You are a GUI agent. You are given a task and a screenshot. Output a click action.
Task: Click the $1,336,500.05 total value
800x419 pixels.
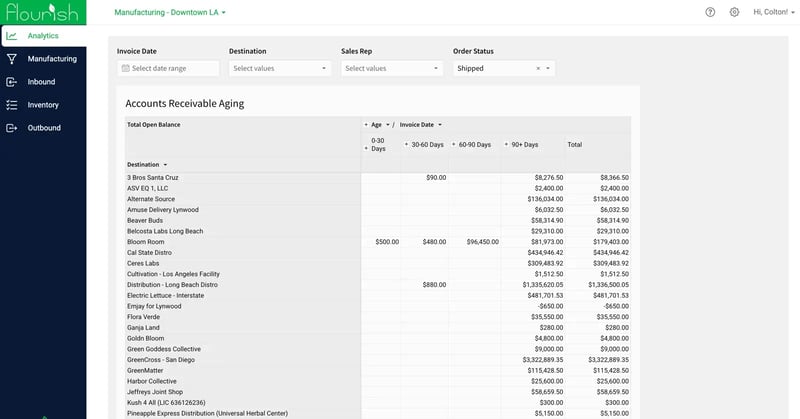(x=609, y=285)
